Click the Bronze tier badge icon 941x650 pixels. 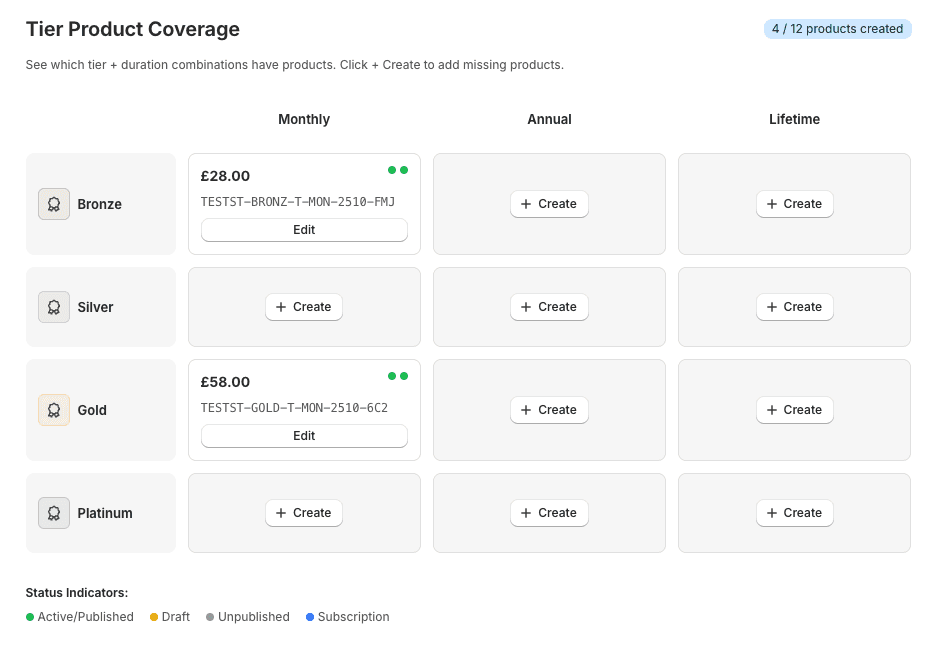tap(54, 204)
